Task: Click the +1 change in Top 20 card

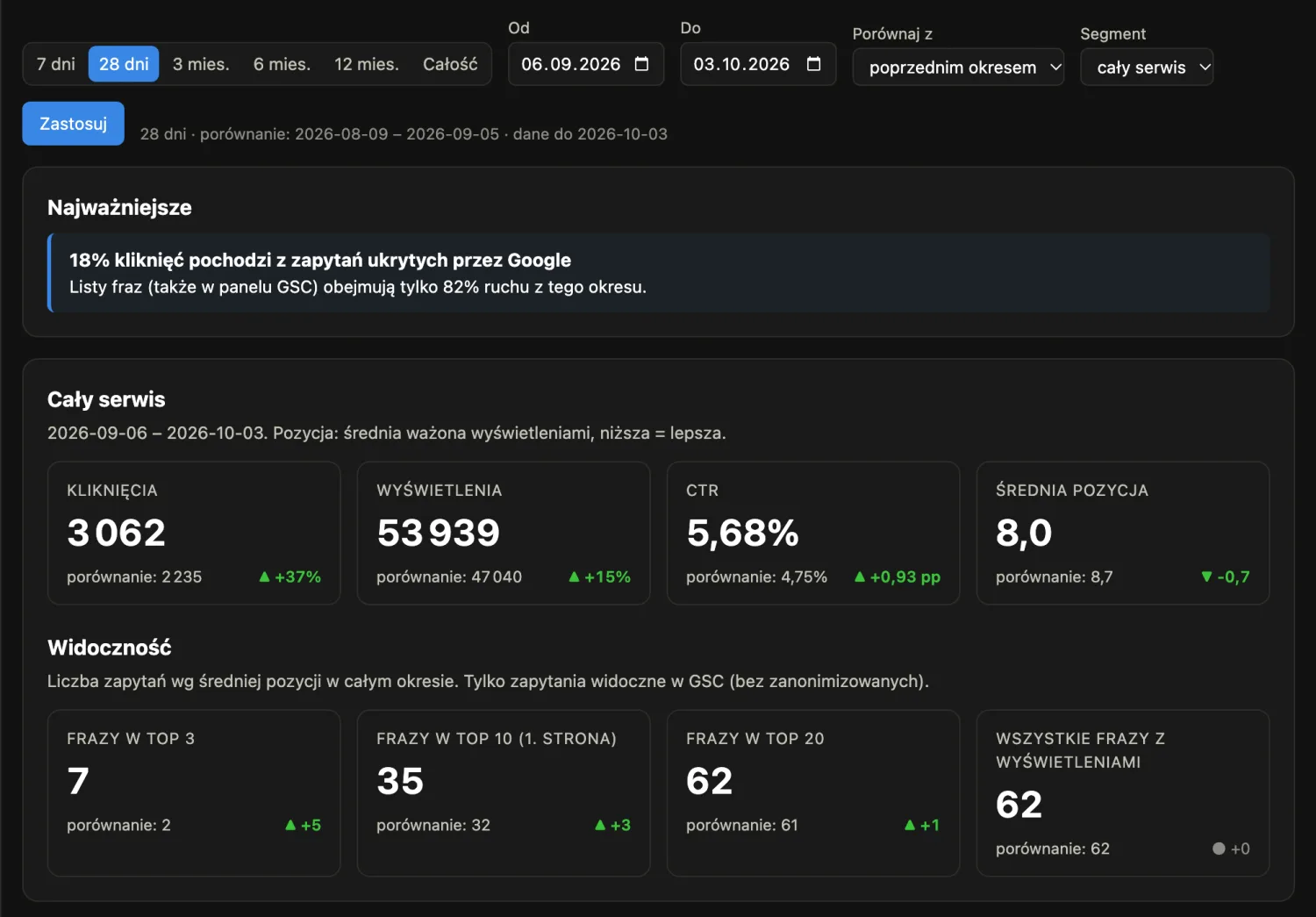Action: [x=922, y=825]
